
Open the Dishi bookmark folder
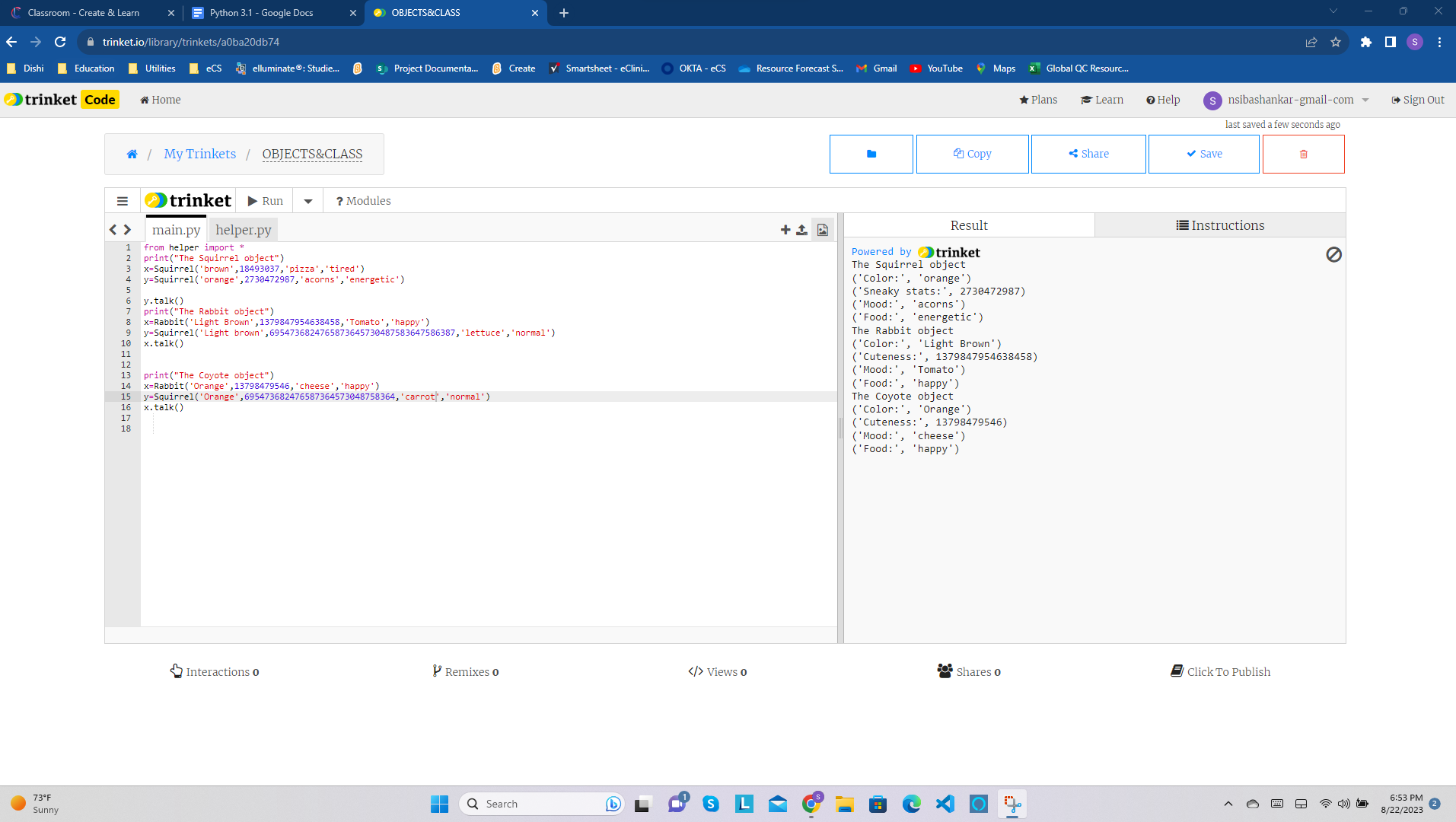(x=25, y=68)
